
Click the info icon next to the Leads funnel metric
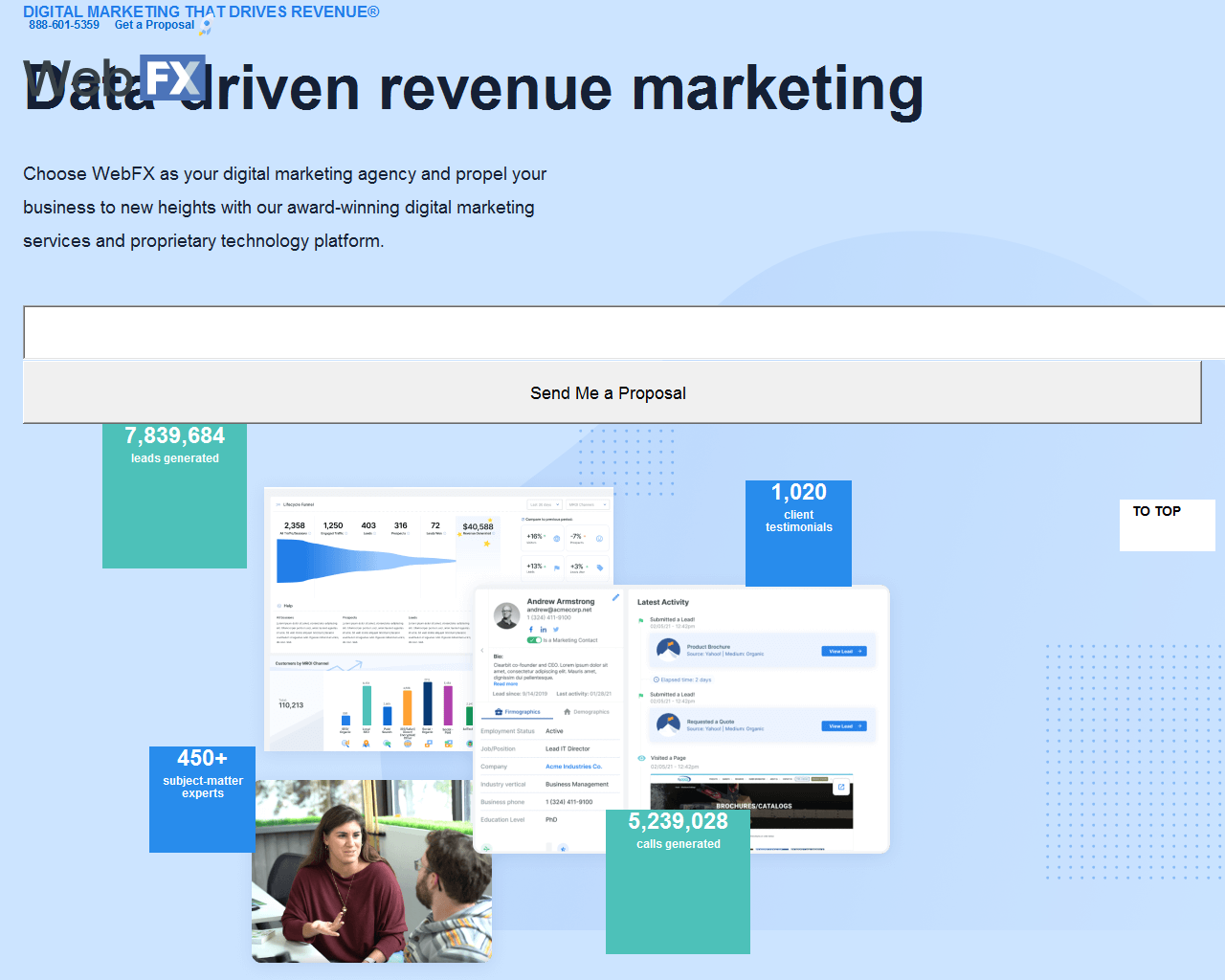pyautogui.click(x=374, y=533)
